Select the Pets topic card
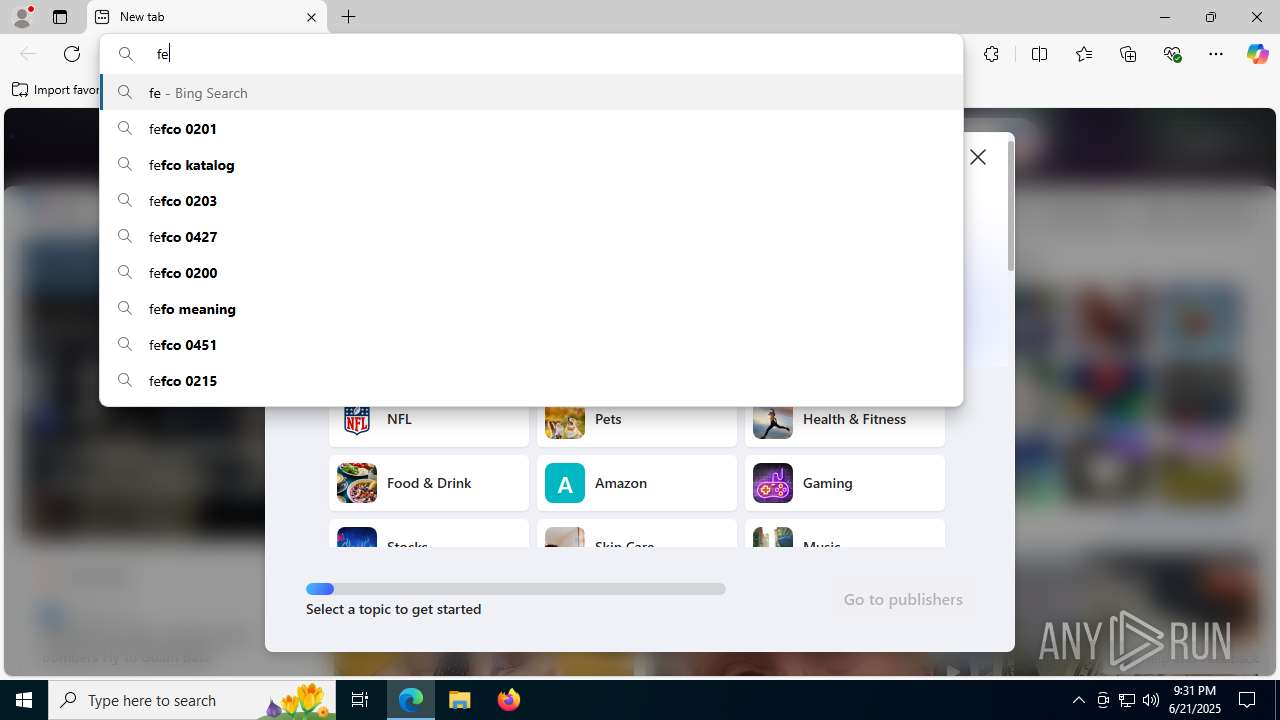The image size is (1280, 720). coord(637,426)
